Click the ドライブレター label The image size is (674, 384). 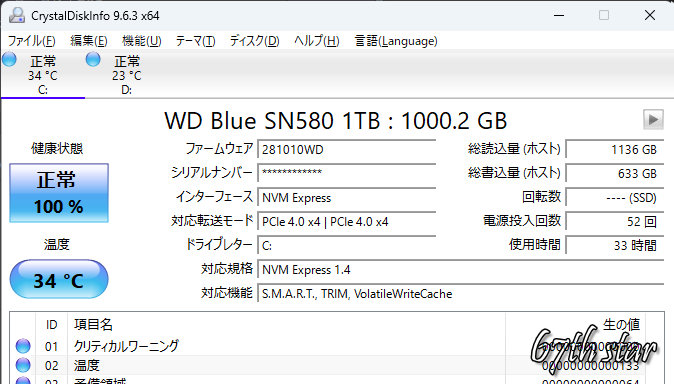[x=219, y=244]
